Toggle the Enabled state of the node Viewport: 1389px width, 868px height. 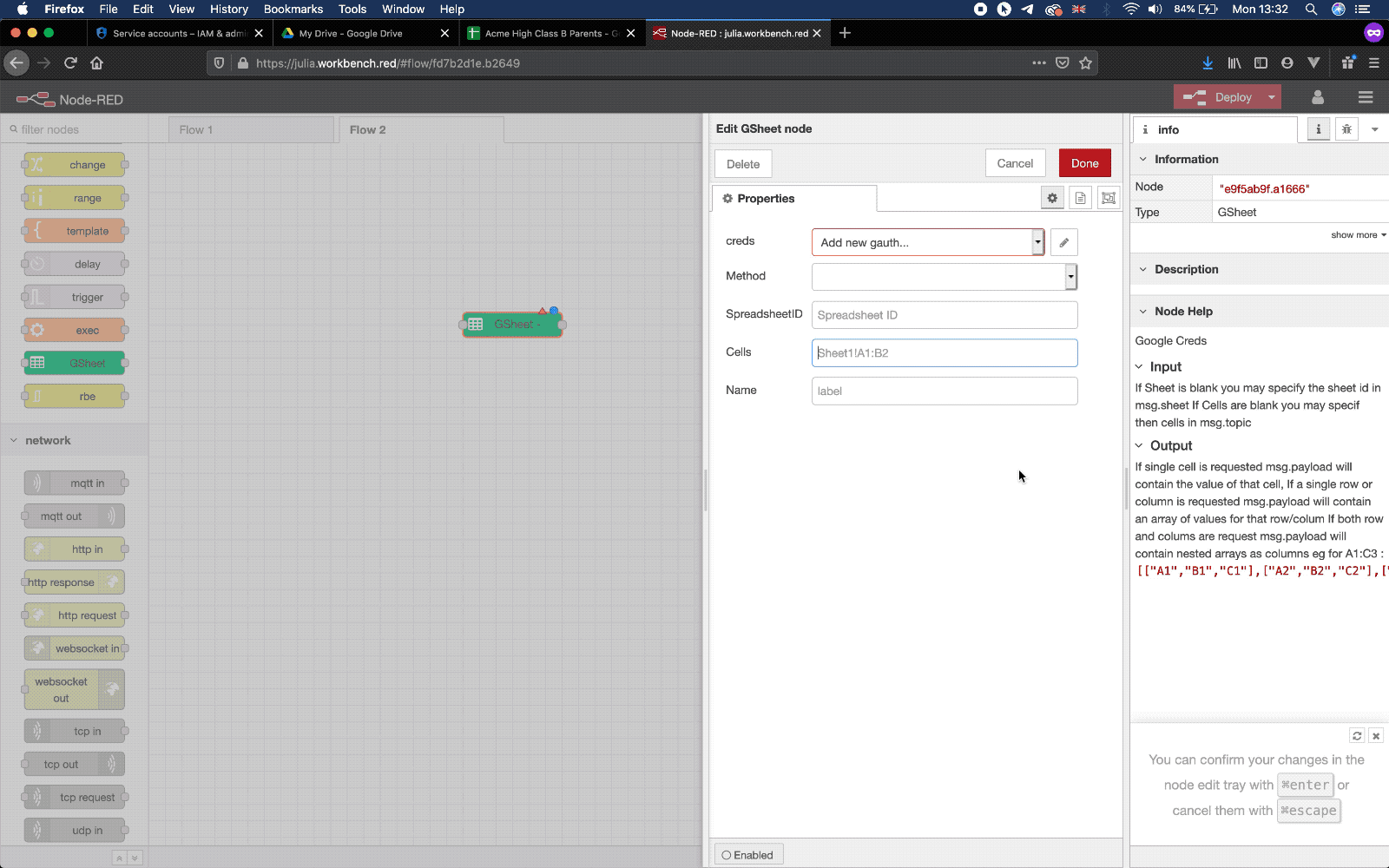[747, 854]
